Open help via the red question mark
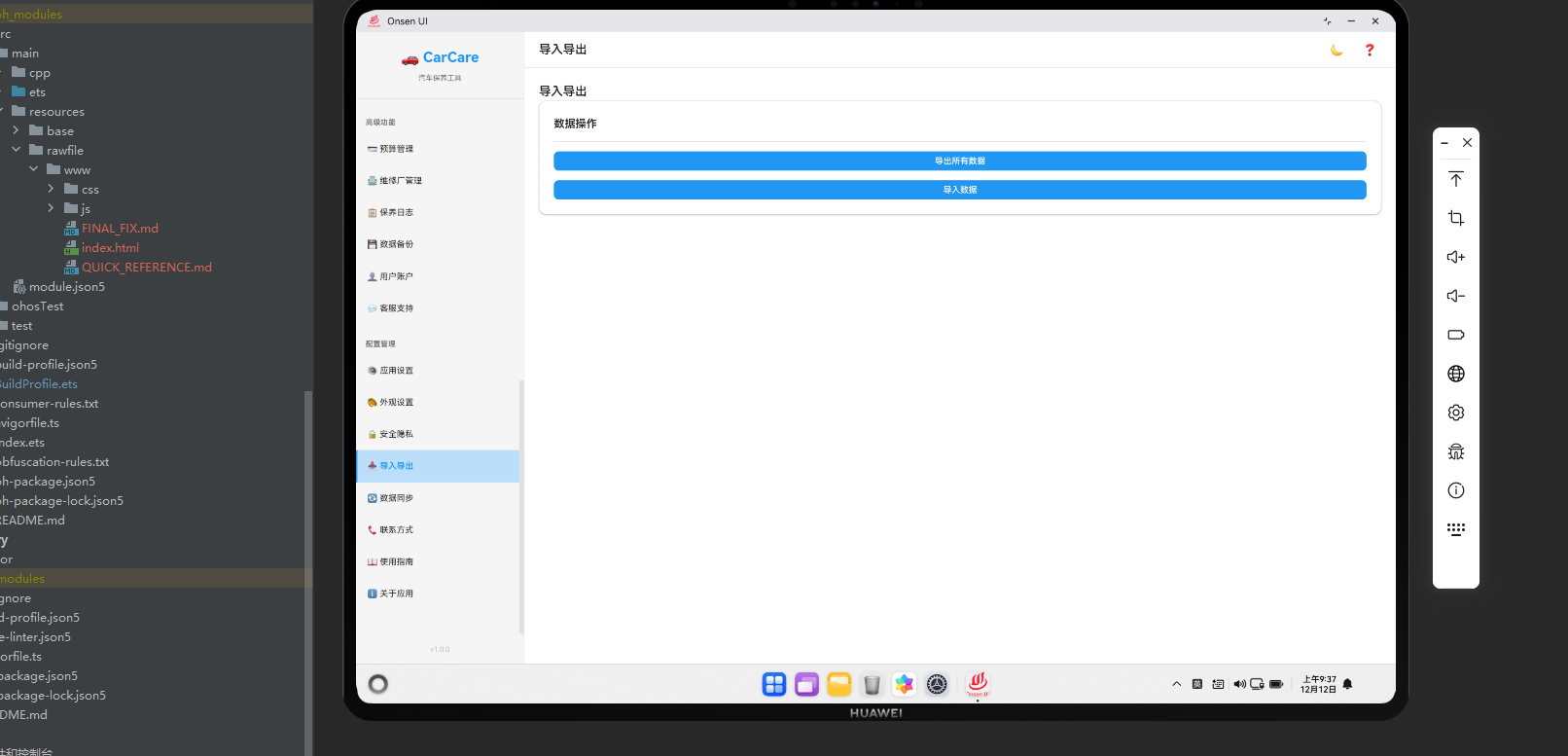The width and height of the screenshot is (1568, 756). pyautogui.click(x=1370, y=50)
